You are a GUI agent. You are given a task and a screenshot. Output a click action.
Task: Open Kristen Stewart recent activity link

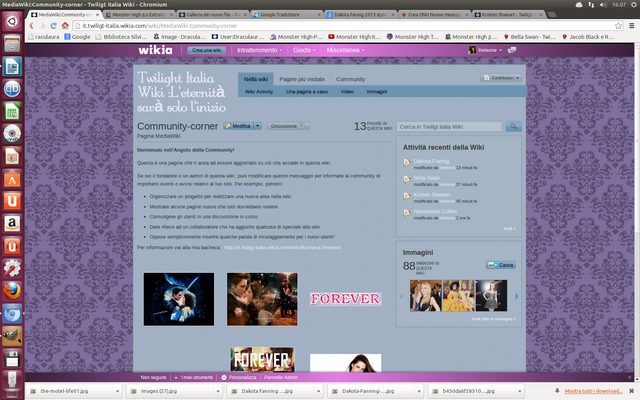[432, 195]
